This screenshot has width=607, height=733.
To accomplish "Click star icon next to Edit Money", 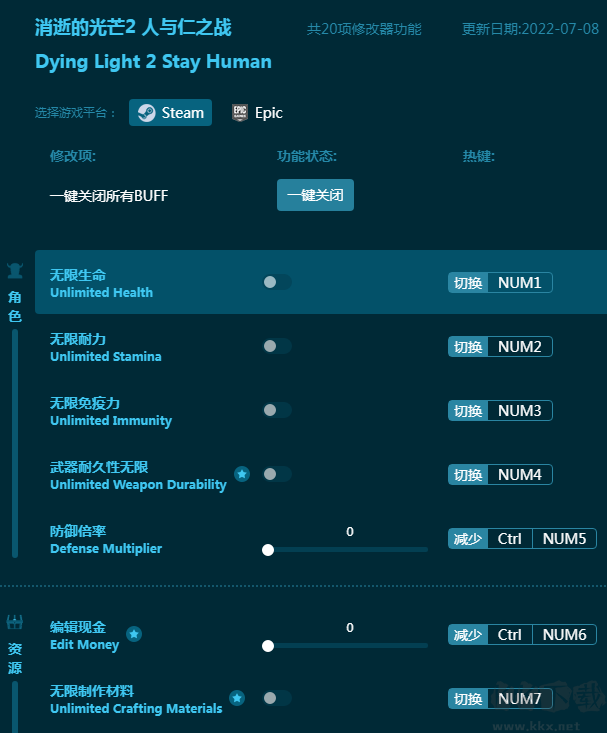I will click(134, 634).
